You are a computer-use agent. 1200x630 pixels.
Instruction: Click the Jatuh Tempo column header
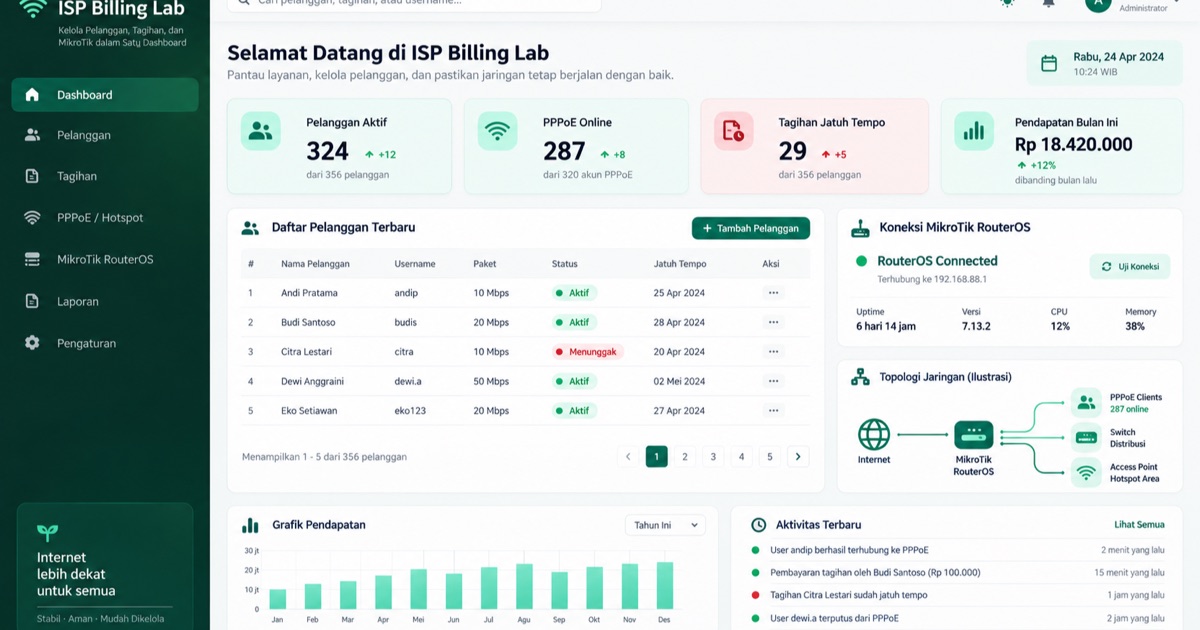pos(680,264)
